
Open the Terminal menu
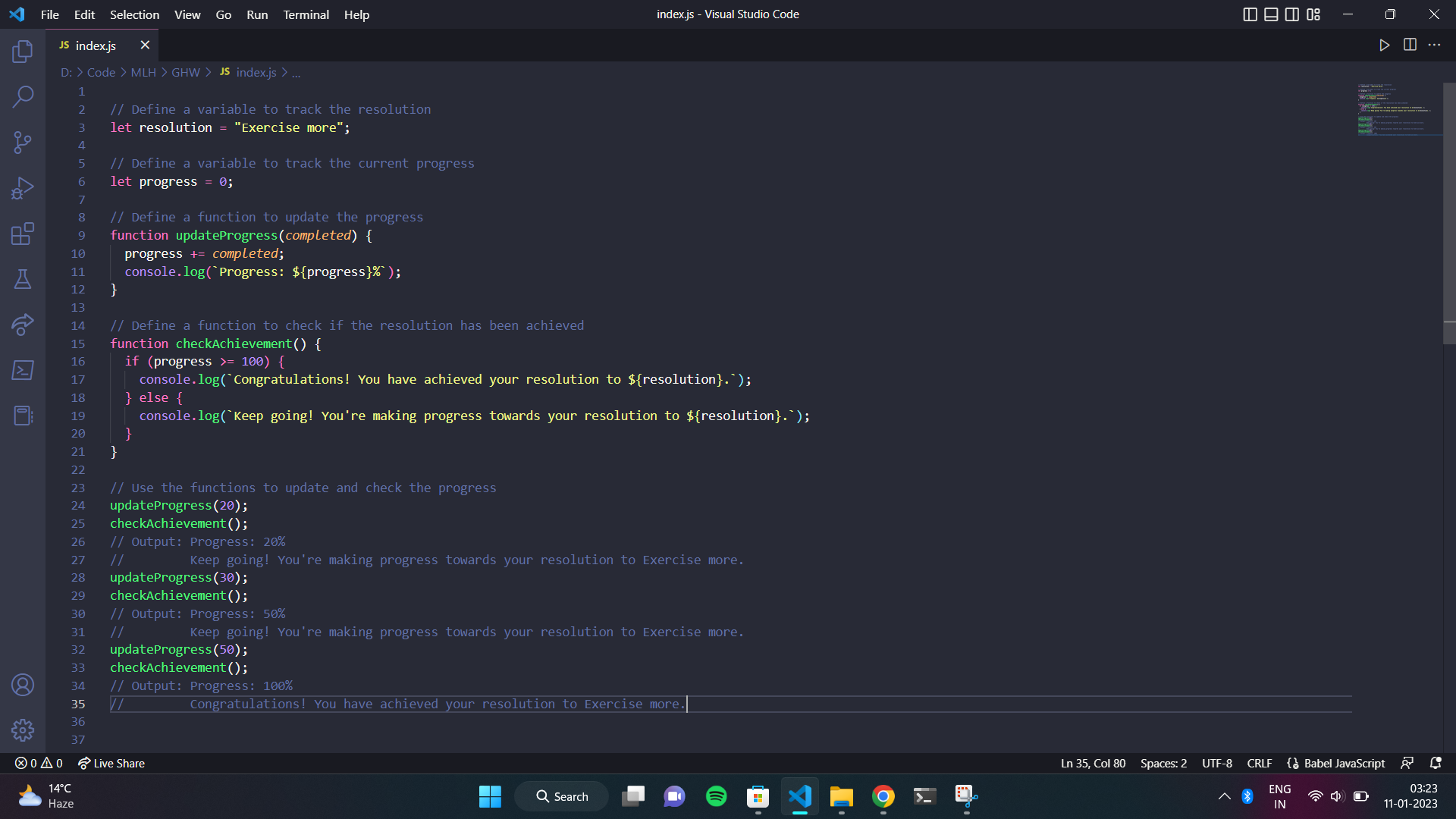tap(306, 14)
